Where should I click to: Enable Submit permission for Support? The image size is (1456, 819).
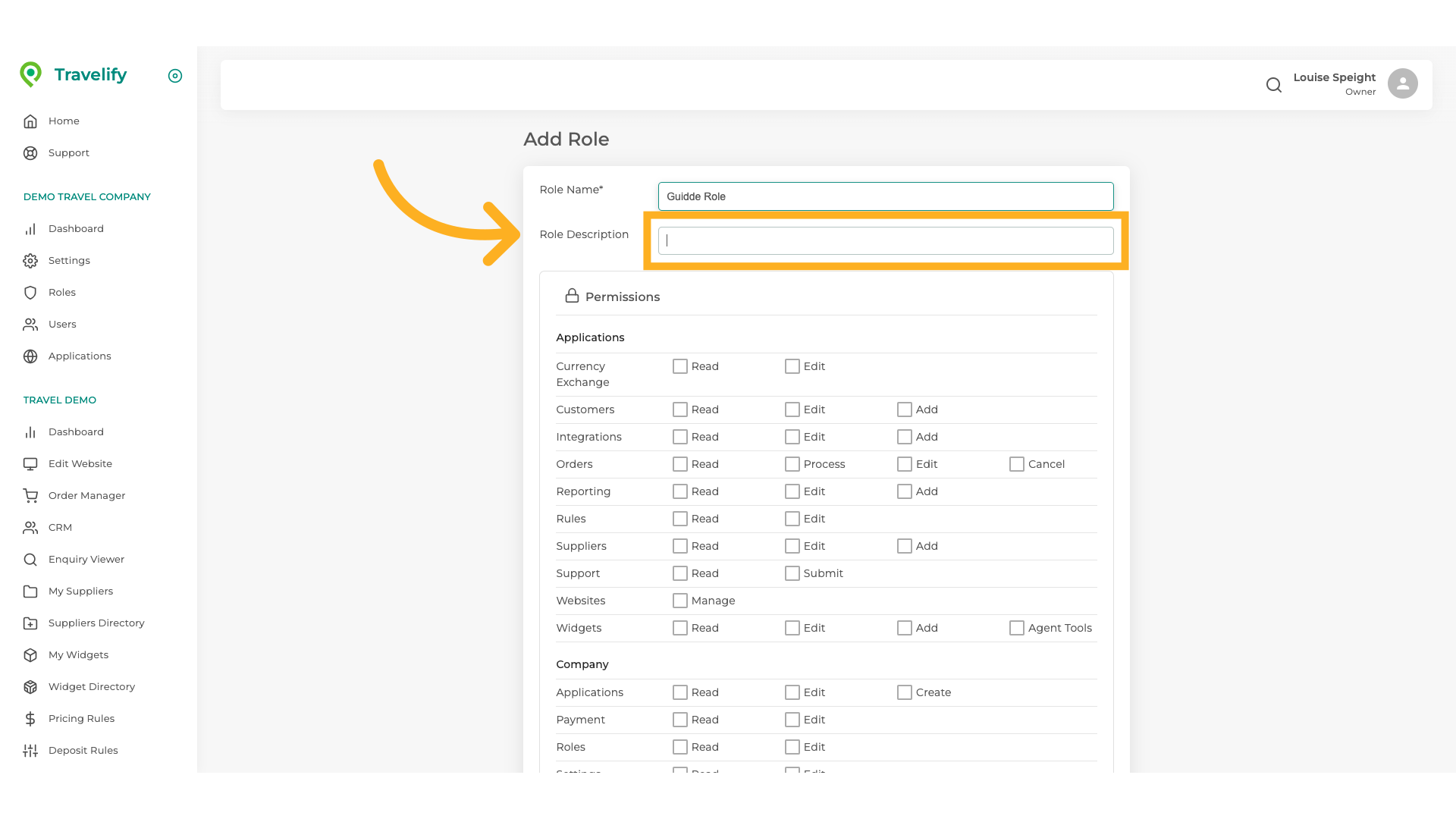792,573
